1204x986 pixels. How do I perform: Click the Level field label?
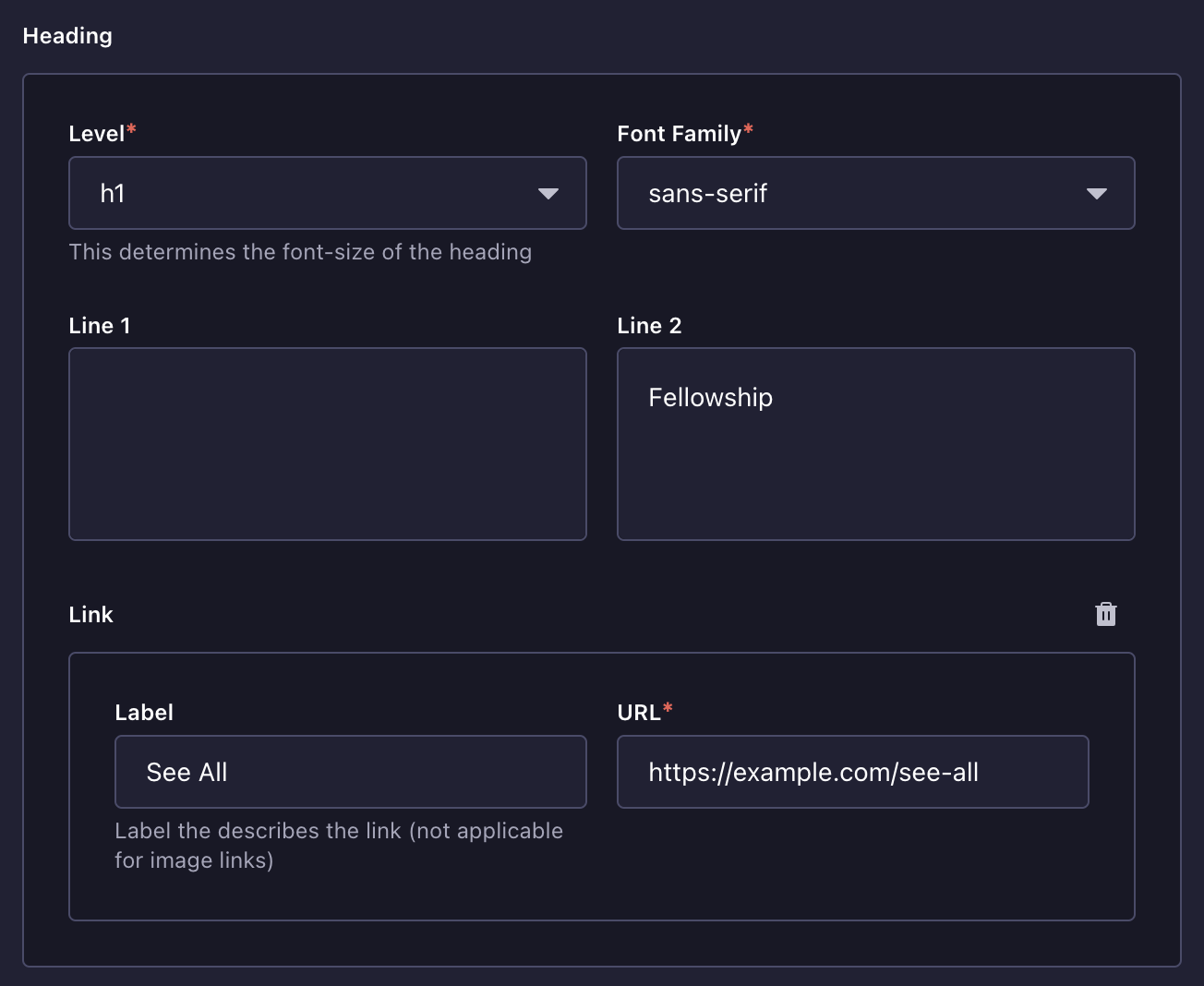(96, 134)
